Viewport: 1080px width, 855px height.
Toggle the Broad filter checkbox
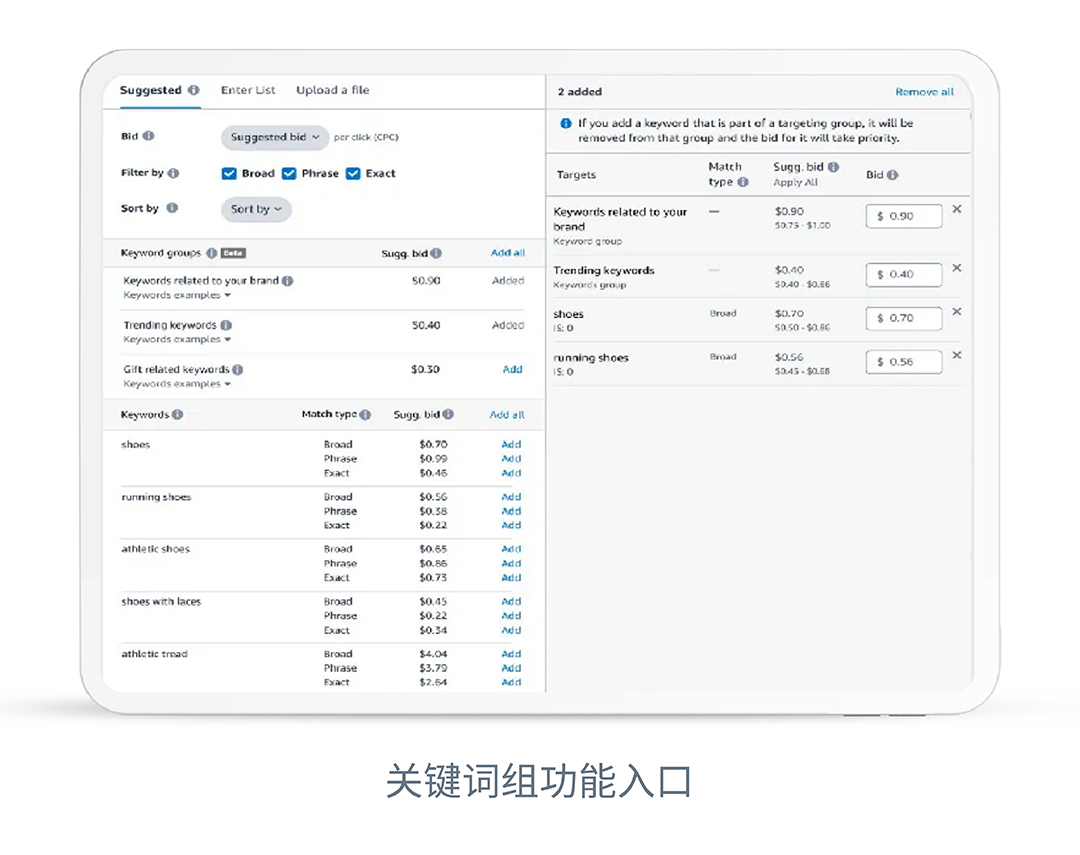click(229, 174)
